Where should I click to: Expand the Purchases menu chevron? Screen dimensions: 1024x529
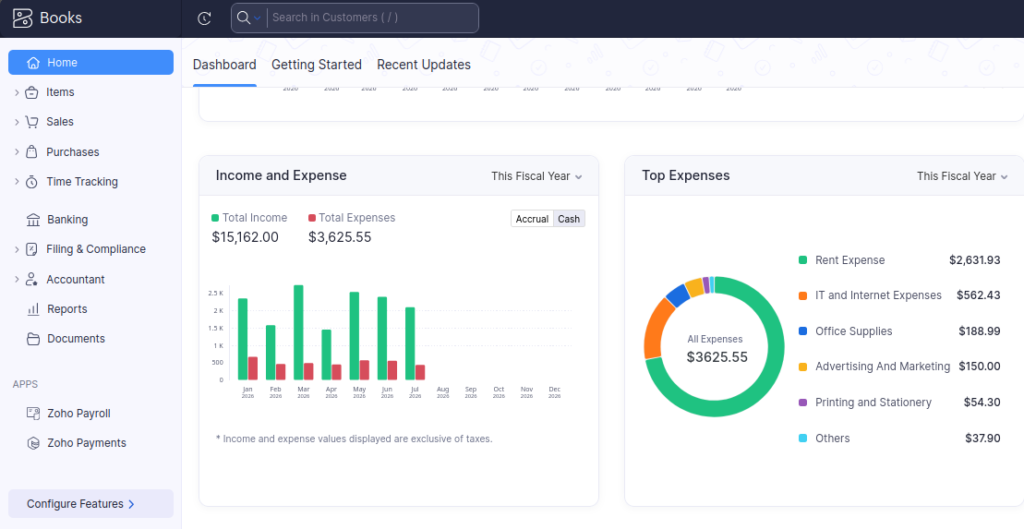(16, 152)
